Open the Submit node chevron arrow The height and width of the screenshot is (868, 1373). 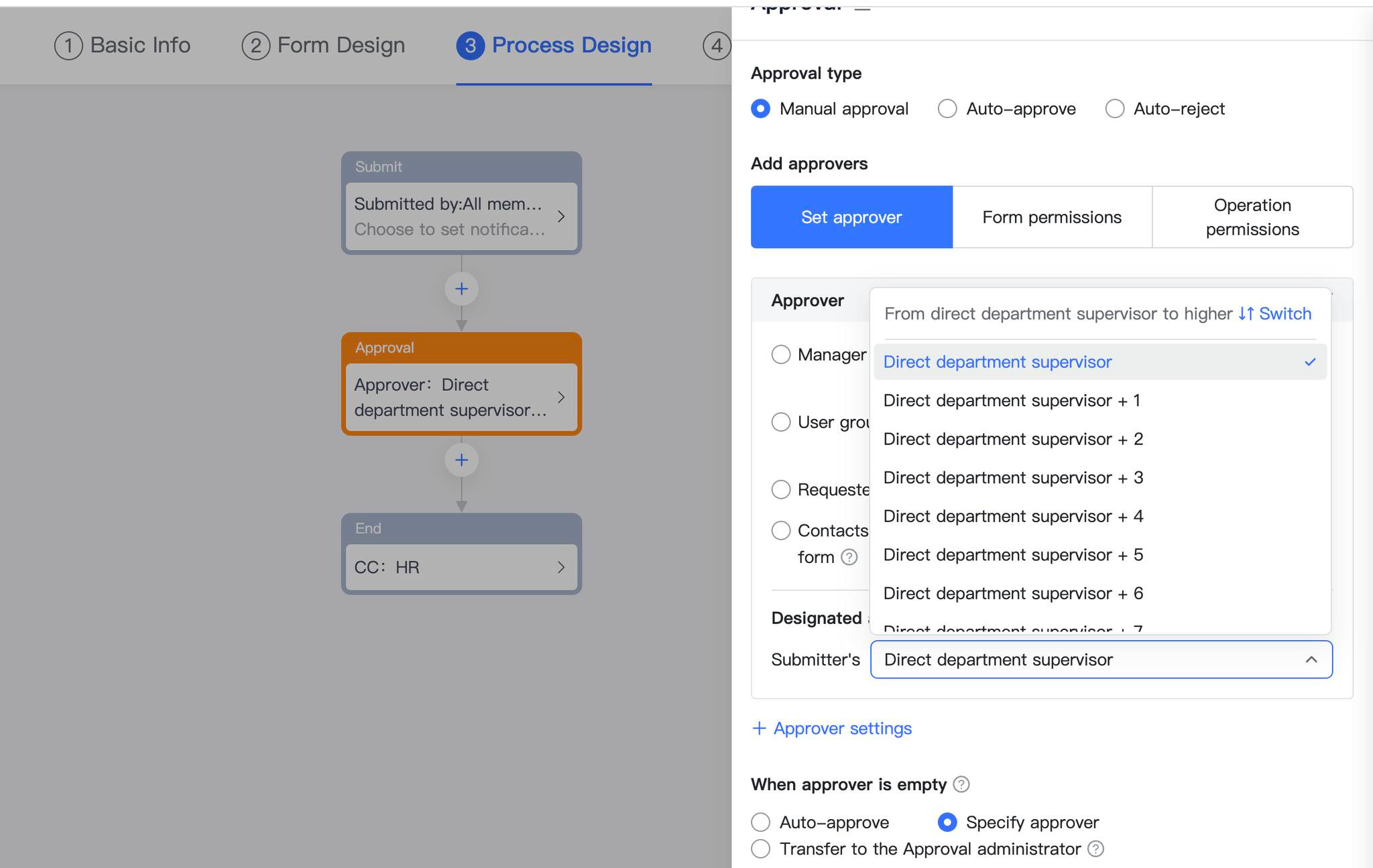561,216
